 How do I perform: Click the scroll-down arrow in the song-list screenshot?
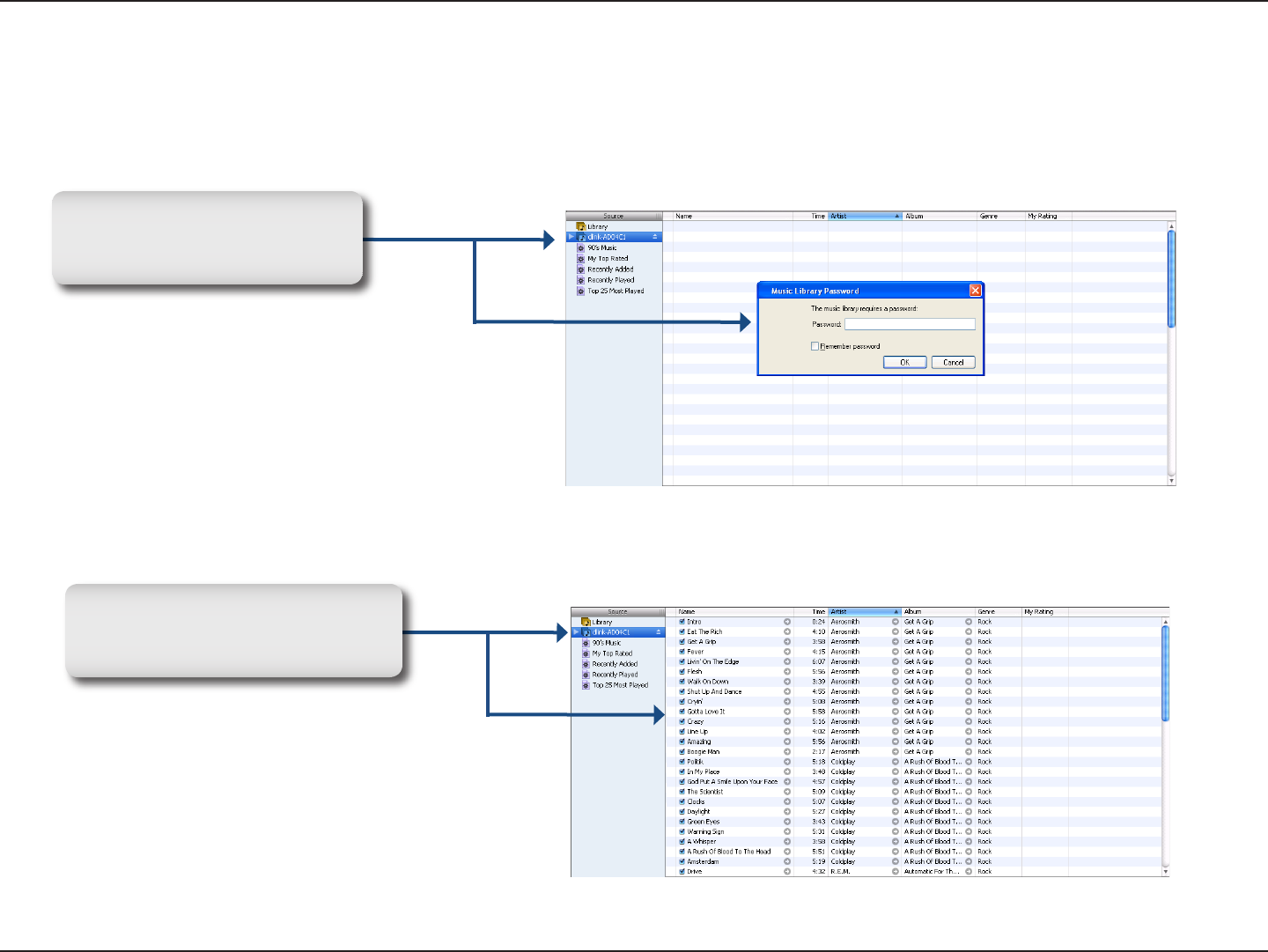coord(1166,872)
